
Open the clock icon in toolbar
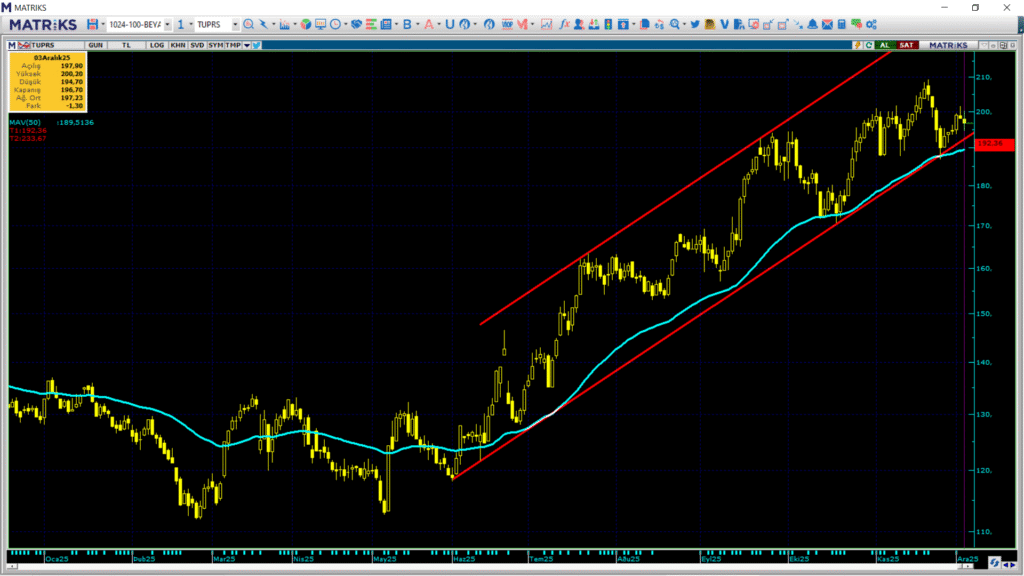[x=336, y=24]
